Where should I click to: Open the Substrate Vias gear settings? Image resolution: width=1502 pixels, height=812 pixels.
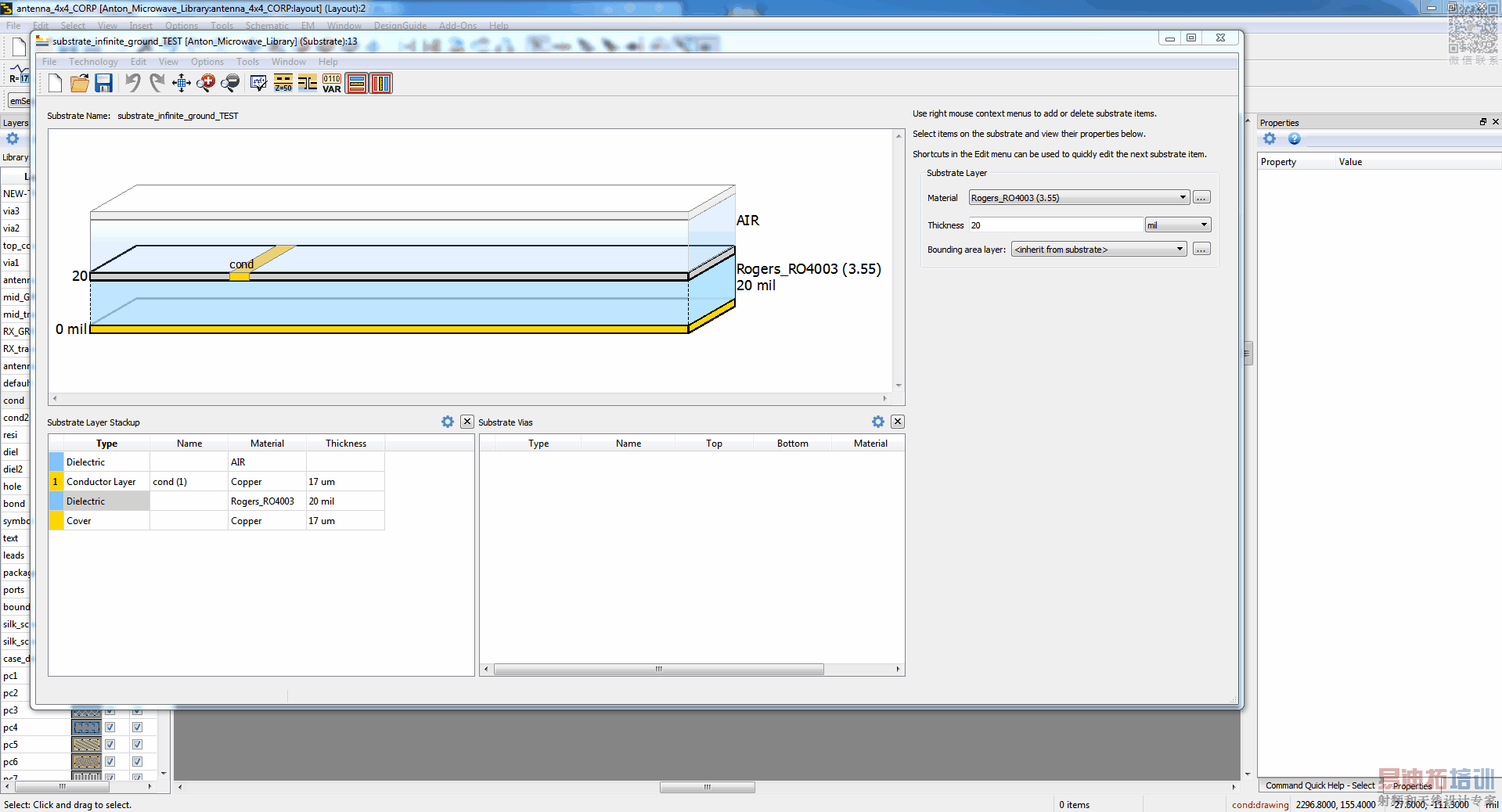878,422
